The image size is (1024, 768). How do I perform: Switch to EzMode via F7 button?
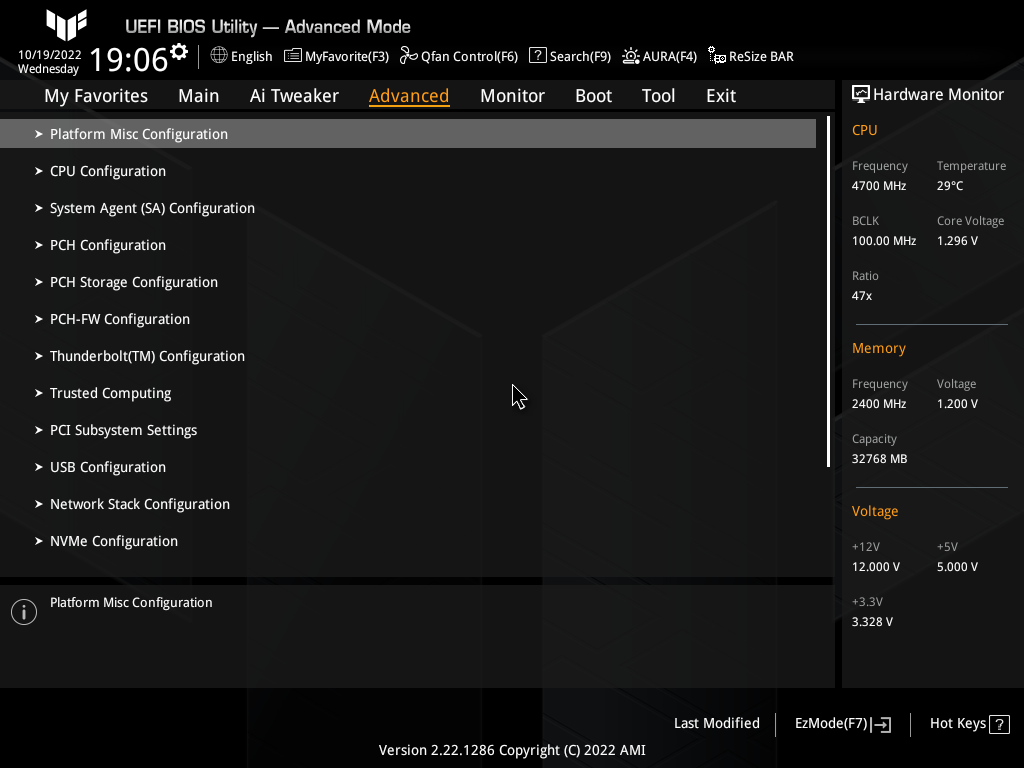(841, 723)
